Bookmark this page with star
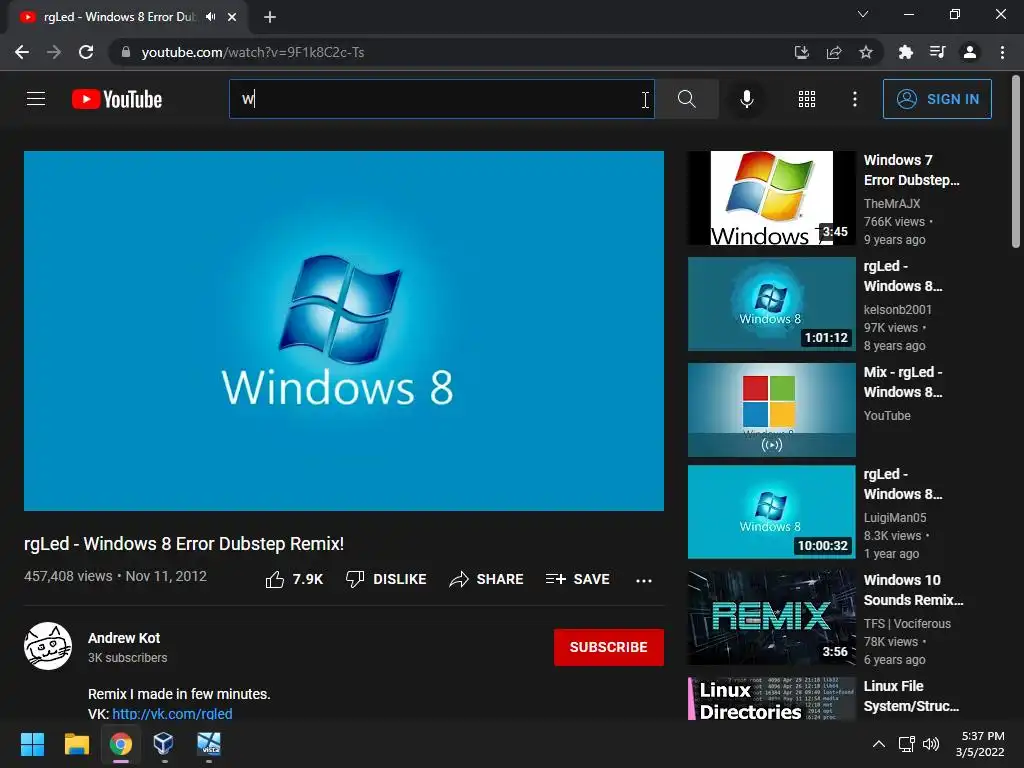1024x768 pixels. click(x=866, y=52)
